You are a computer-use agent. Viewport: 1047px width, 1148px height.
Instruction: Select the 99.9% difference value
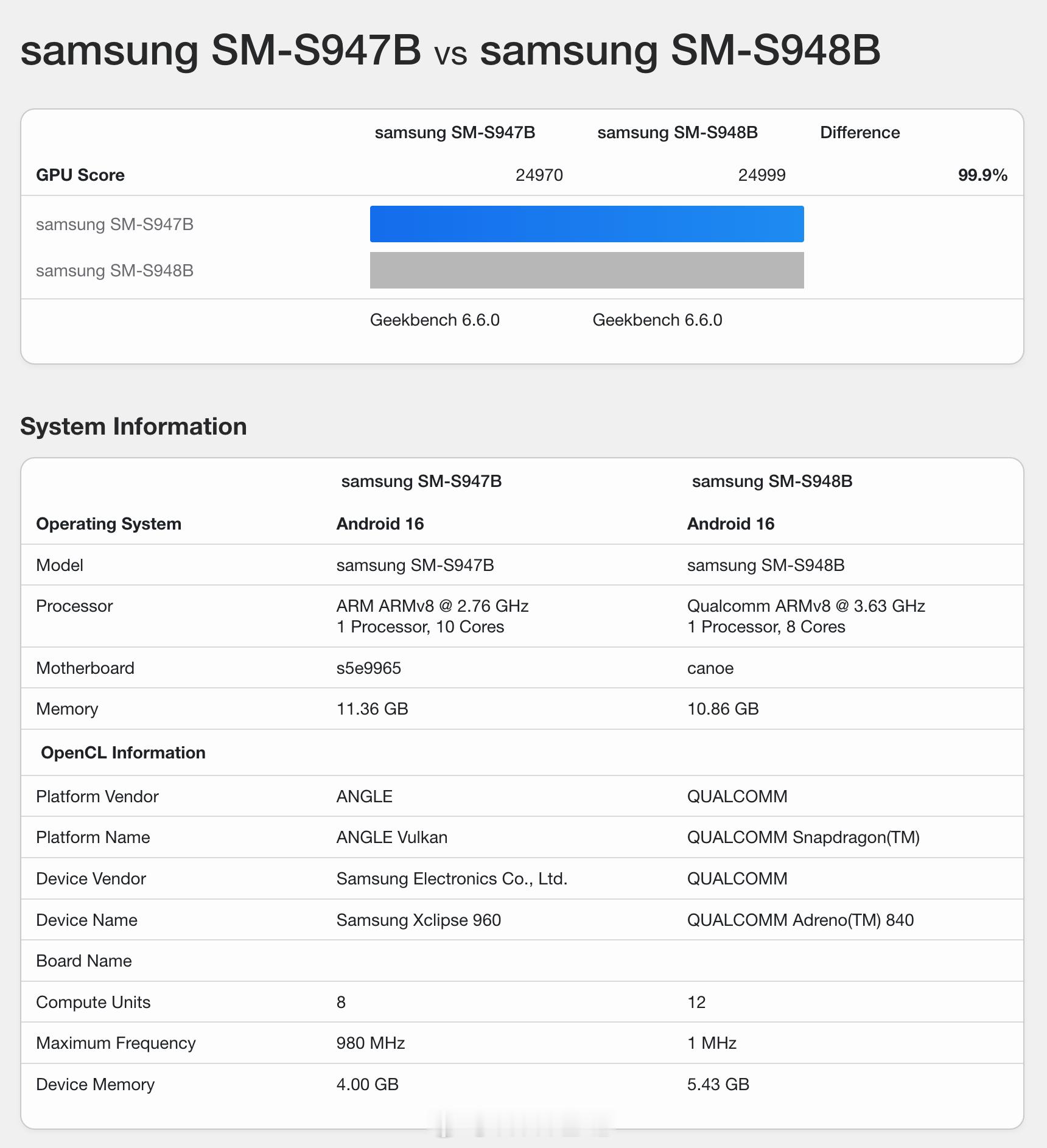click(982, 175)
